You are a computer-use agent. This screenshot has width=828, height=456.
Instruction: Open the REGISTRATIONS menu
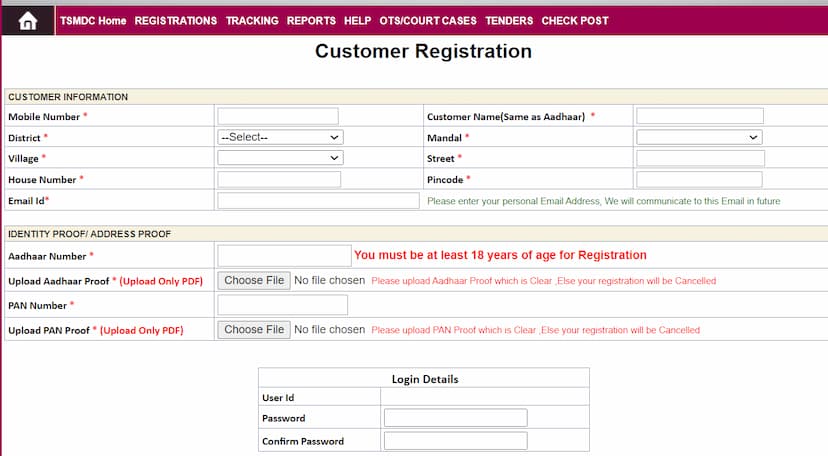click(x=175, y=21)
